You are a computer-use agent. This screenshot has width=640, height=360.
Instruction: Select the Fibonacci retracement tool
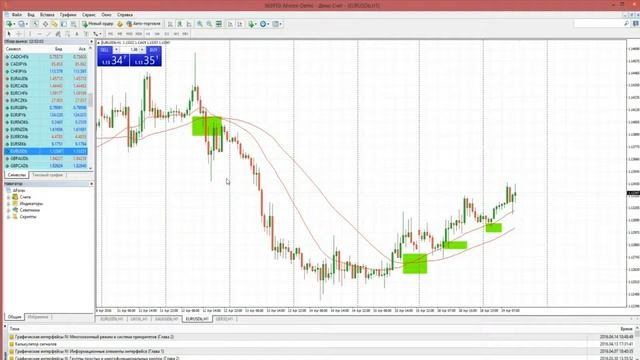(x=67, y=34)
